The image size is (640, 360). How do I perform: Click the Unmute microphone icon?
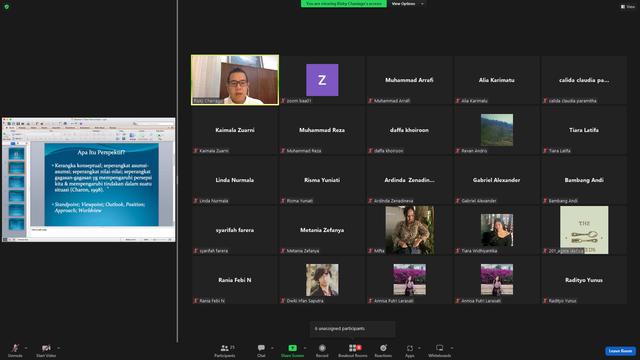coord(15,348)
